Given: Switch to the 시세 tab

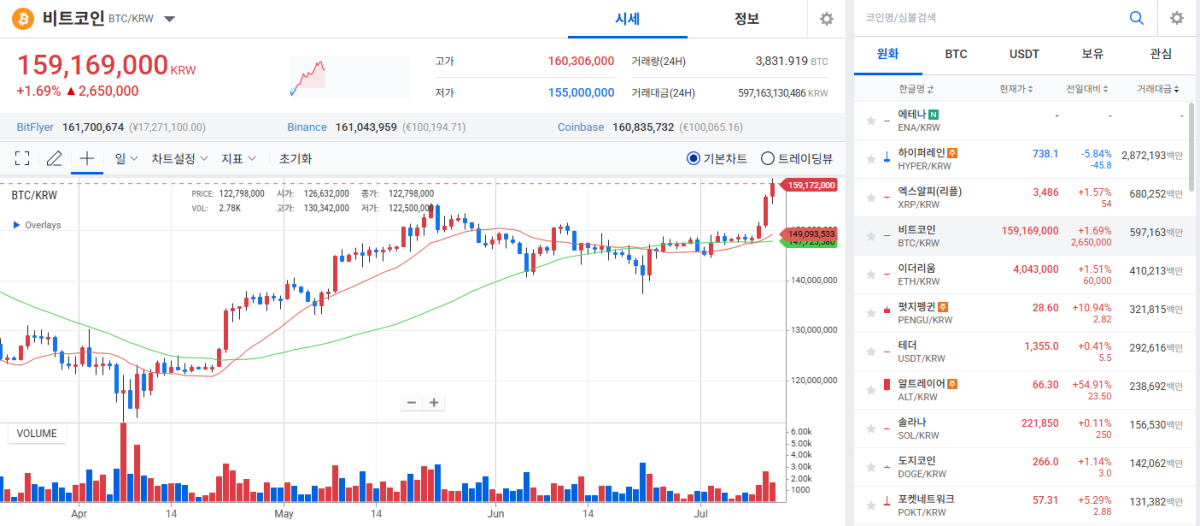Looking at the screenshot, I should point(627,19).
